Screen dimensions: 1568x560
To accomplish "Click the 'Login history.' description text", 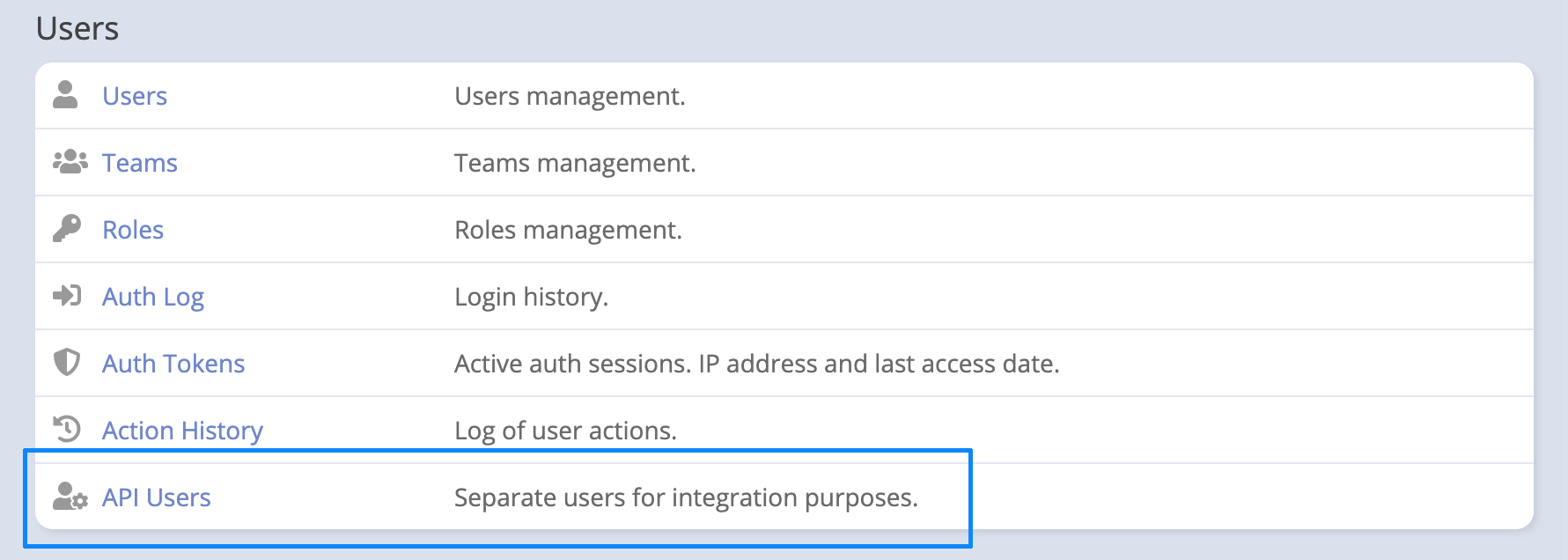I will pyautogui.click(x=531, y=297).
